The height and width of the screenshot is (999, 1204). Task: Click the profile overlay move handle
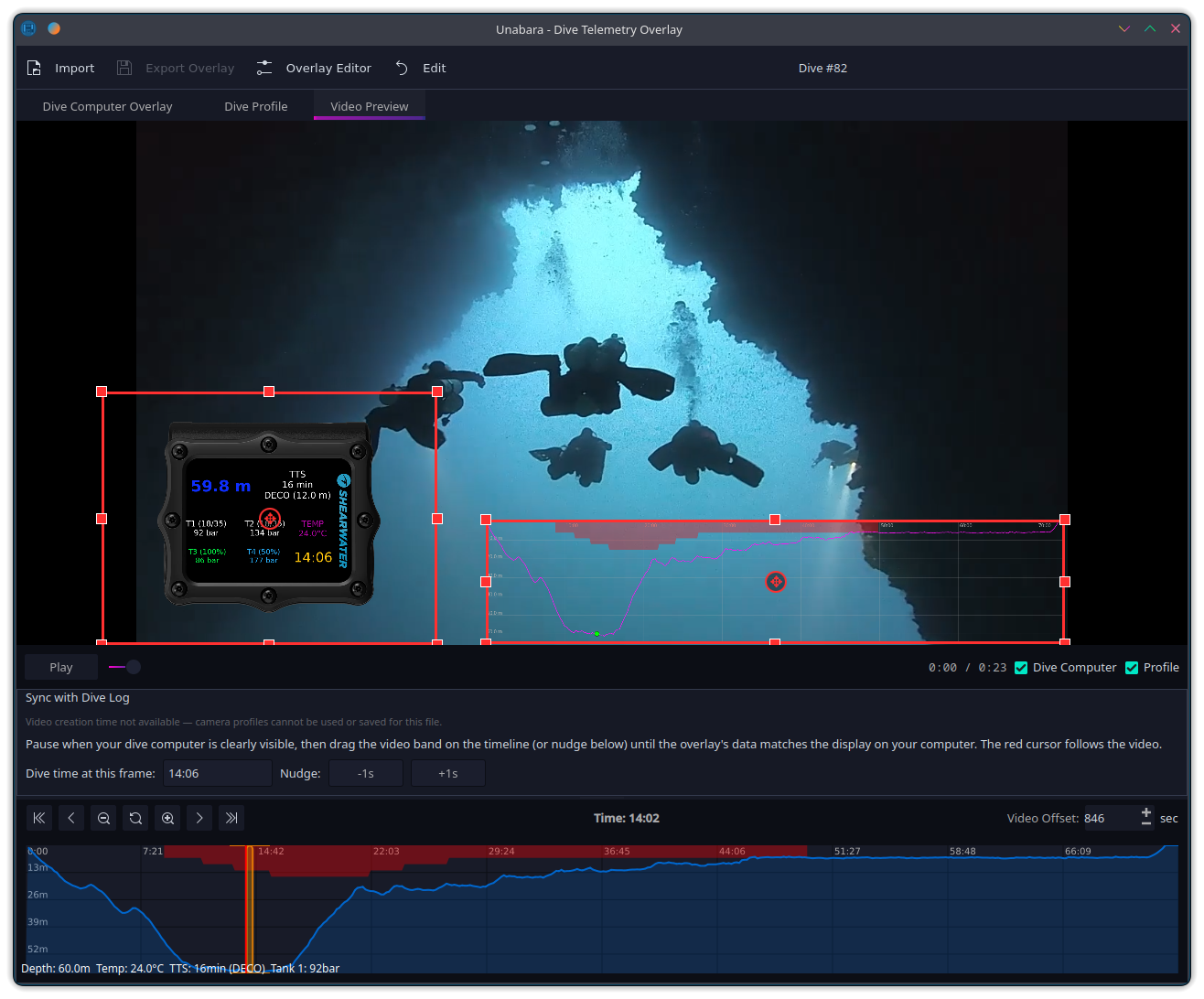[x=776, y=582]
